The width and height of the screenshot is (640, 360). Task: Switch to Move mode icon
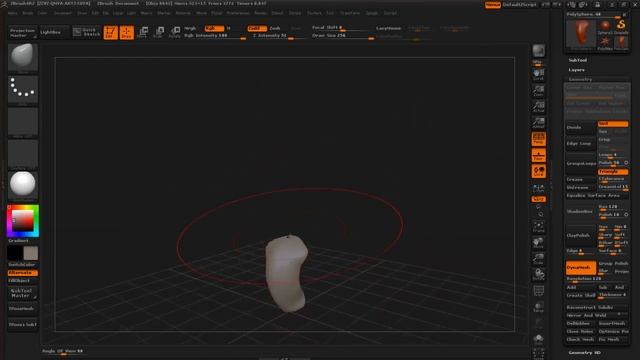click(x=142, y=32)
